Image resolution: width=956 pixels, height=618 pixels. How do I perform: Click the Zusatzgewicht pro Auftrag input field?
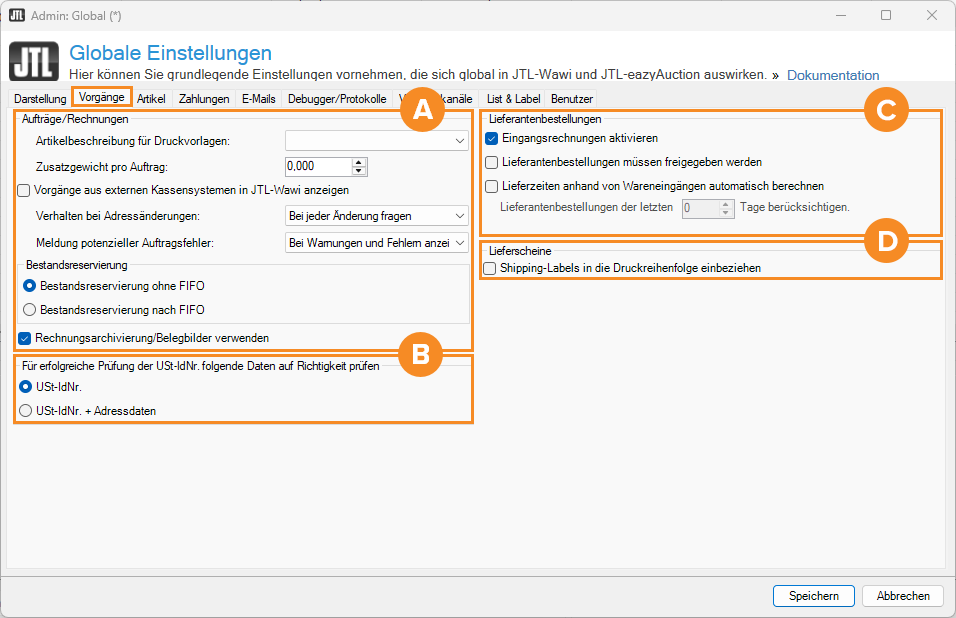tap(318, 166)
